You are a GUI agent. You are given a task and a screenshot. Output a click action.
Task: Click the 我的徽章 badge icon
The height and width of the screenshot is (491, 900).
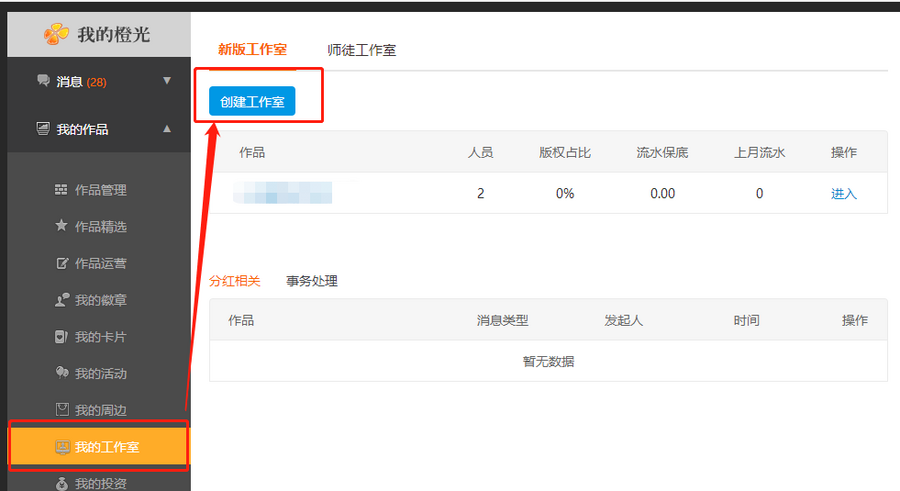61,300
